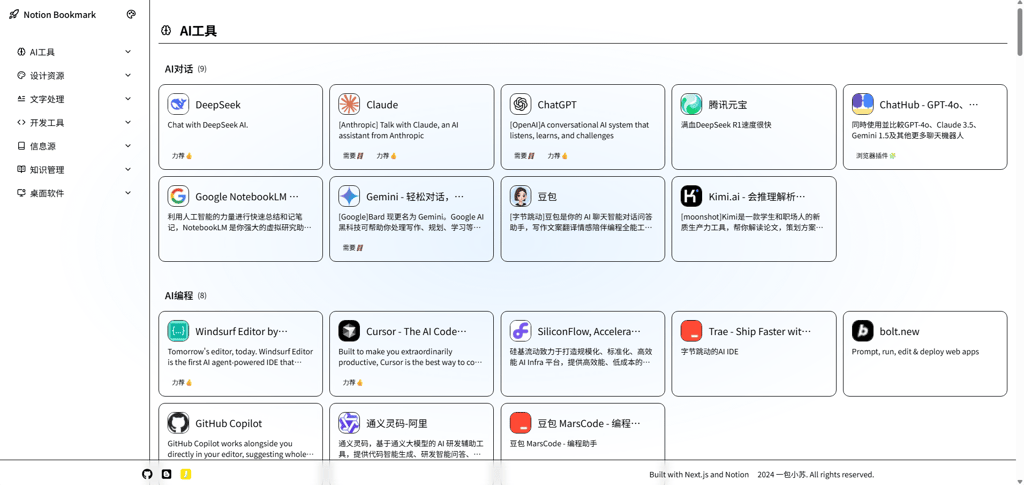Click the Cursor cube logo
This screenshot has width=1024, height=485.
[x=349, y=331]
